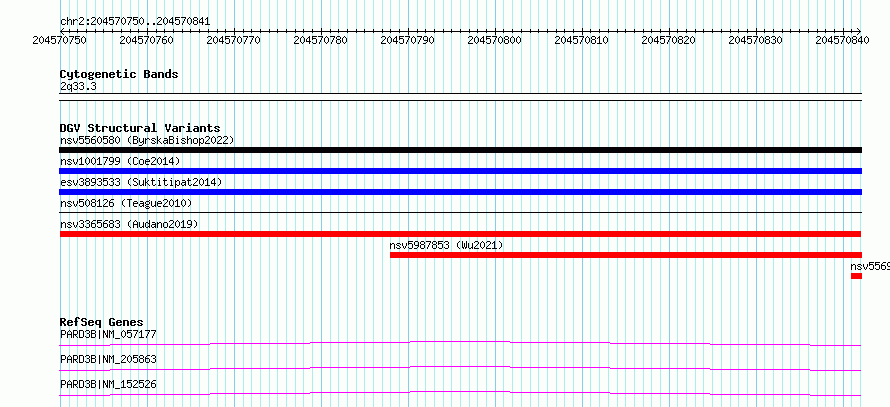Viewport: 890px width, 407px height.
Task: Click the magenta PARD3B|NM_057177 transcript line
Action: (460, 343)
